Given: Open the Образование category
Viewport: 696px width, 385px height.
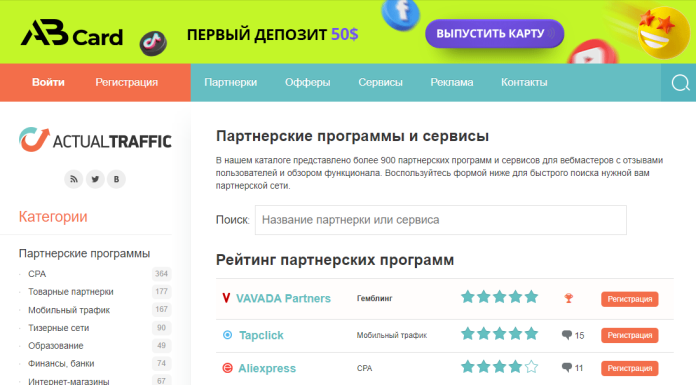Looking at the screenshot, I should coord(55,345).
